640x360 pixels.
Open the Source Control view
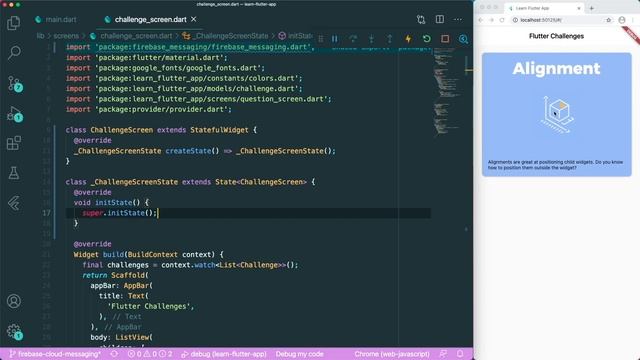click(x=14, y=83)
